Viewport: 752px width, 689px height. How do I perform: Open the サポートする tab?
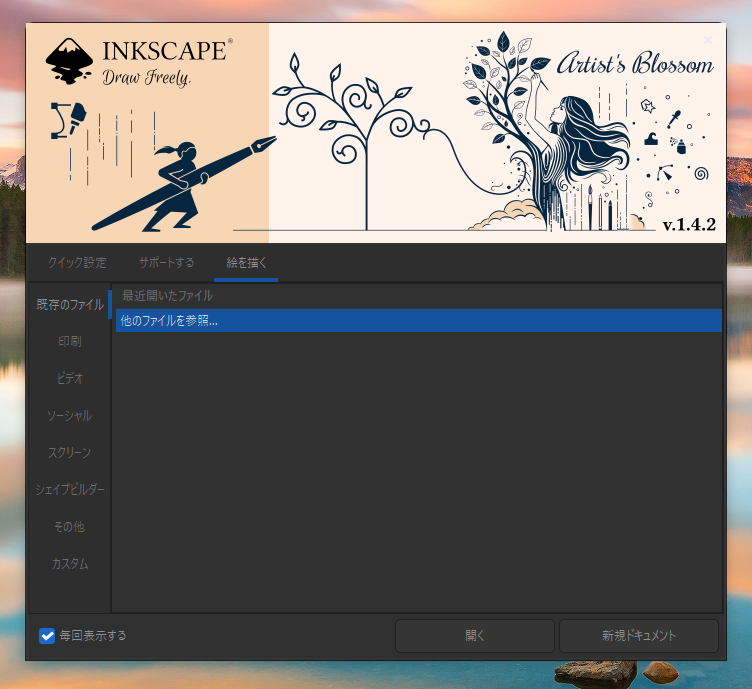pyautogui.click(x=166, y=263)
